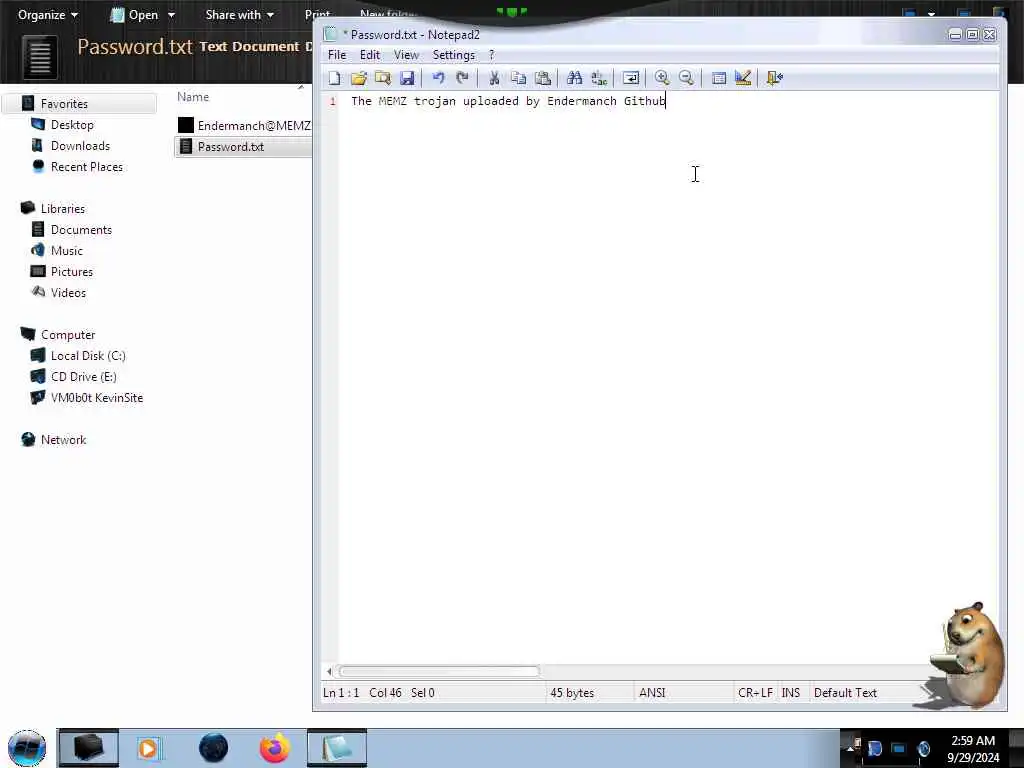
Task: Open Recent Places in Explorer sidebar
Action: [x=86, y=167]
